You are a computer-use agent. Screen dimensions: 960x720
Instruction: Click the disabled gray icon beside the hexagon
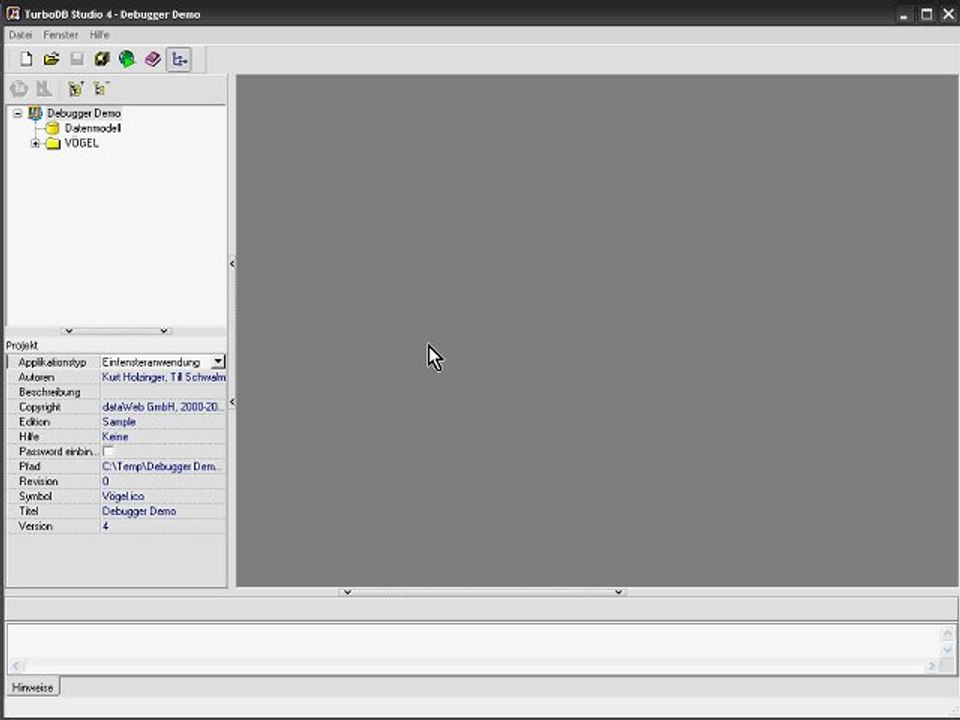(x=44, y=89)
